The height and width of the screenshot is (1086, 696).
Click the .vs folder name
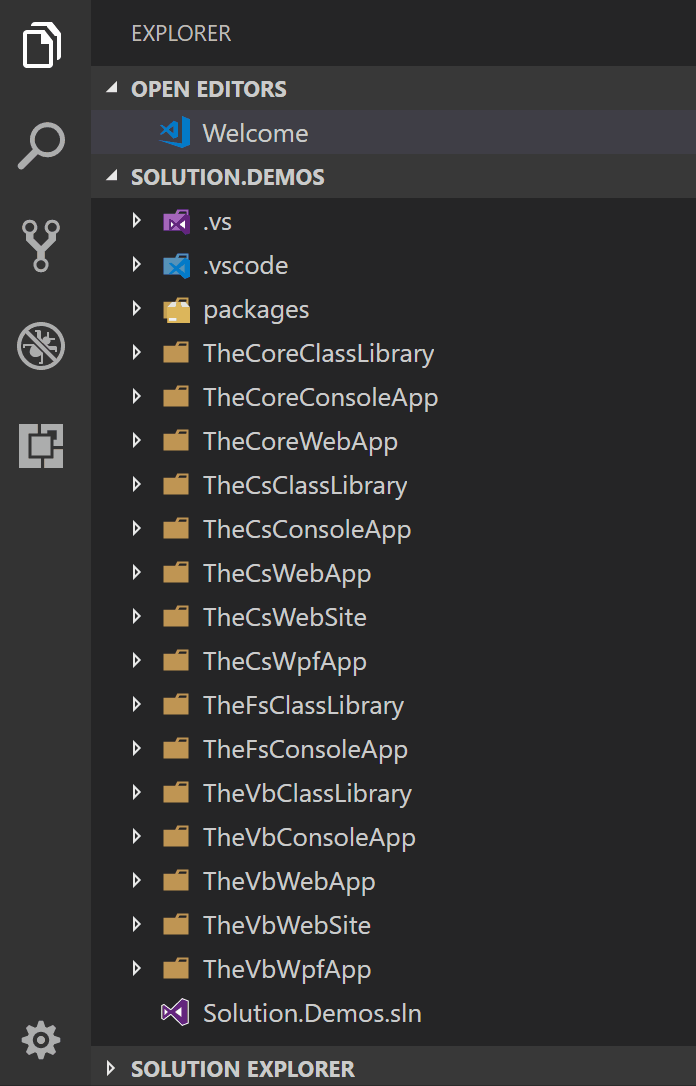point(217,222)
